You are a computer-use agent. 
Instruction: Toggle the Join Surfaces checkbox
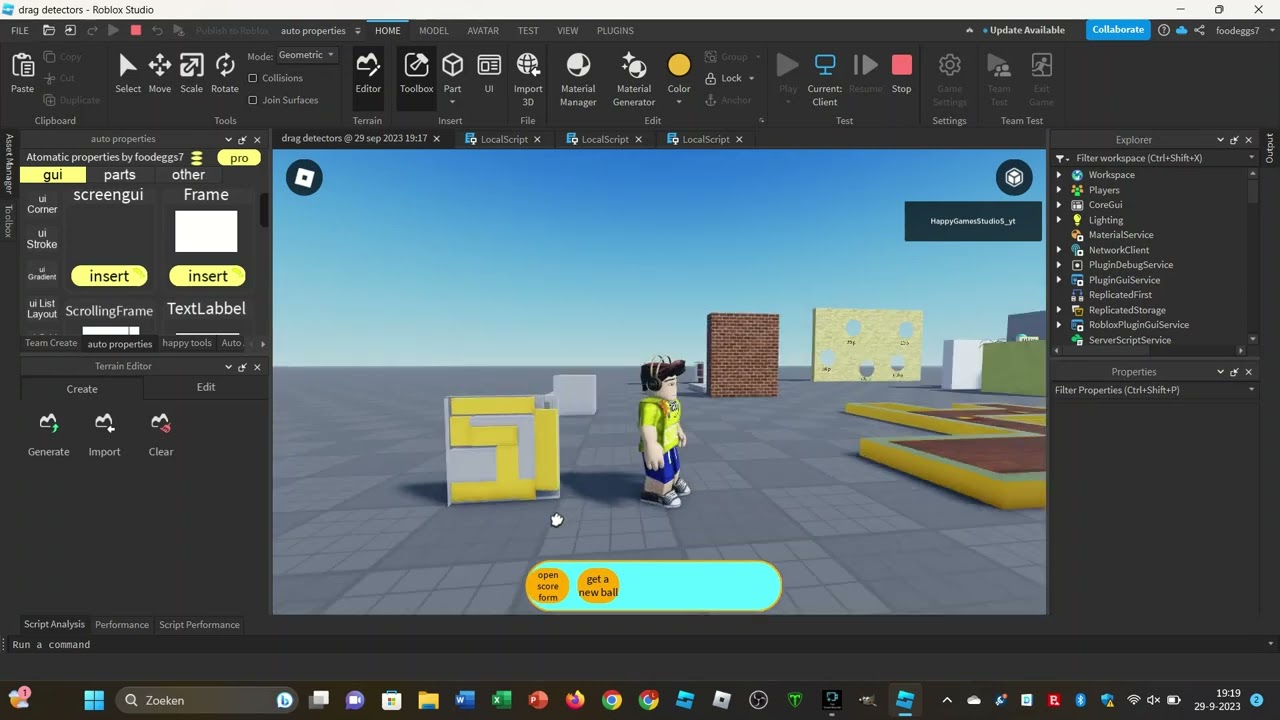252,100
